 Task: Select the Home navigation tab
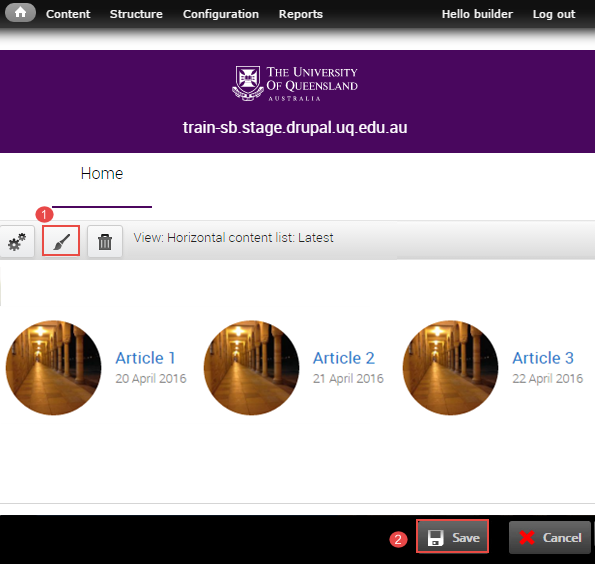point(102,174)
